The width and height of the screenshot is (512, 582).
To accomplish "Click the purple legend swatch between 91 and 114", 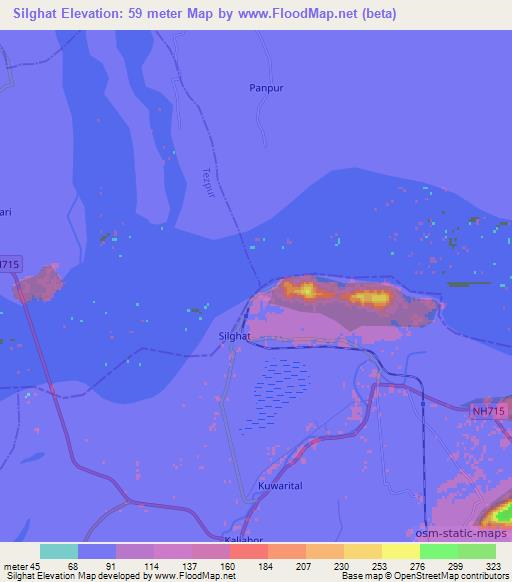I will (x=135, y=552).
